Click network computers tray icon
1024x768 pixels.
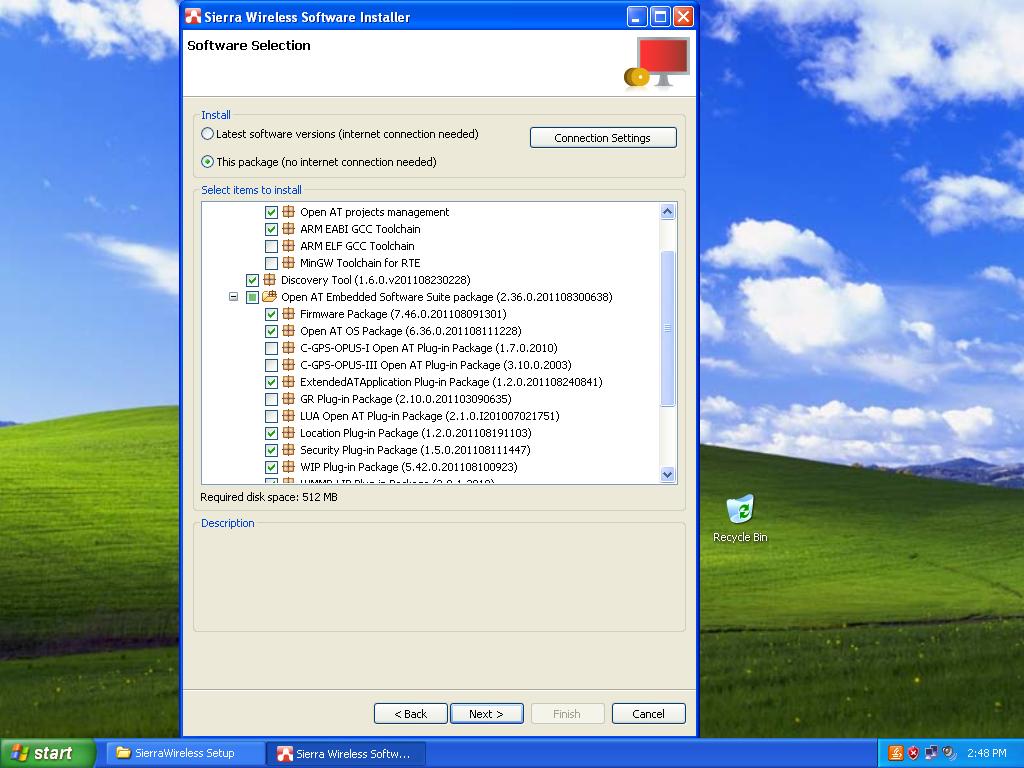pos(931,753)
